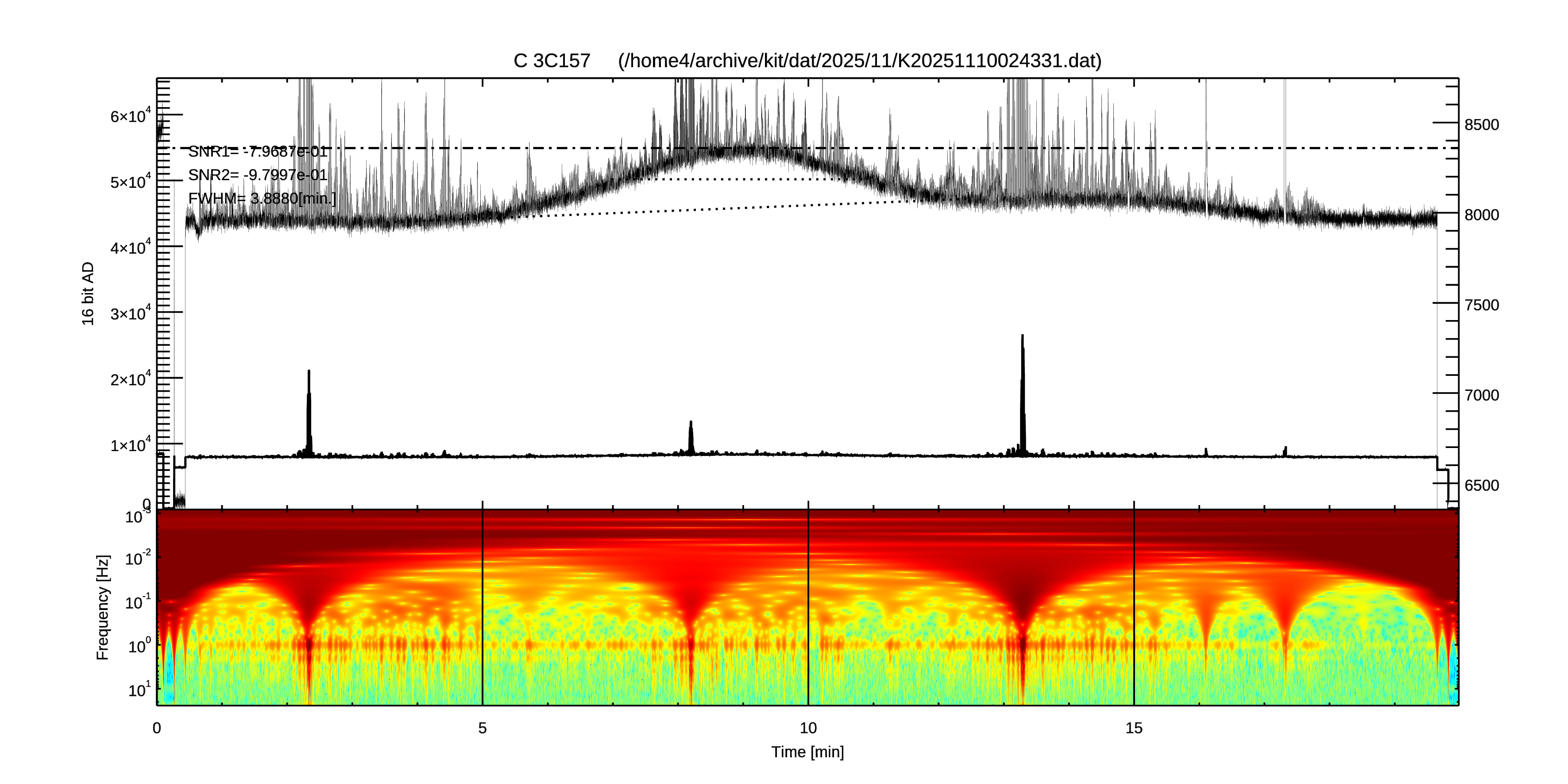The image size is (1568, 784).
Task: Click the "Time [min]" axis label
Action: pyautogui.click(x=808, y=753)
